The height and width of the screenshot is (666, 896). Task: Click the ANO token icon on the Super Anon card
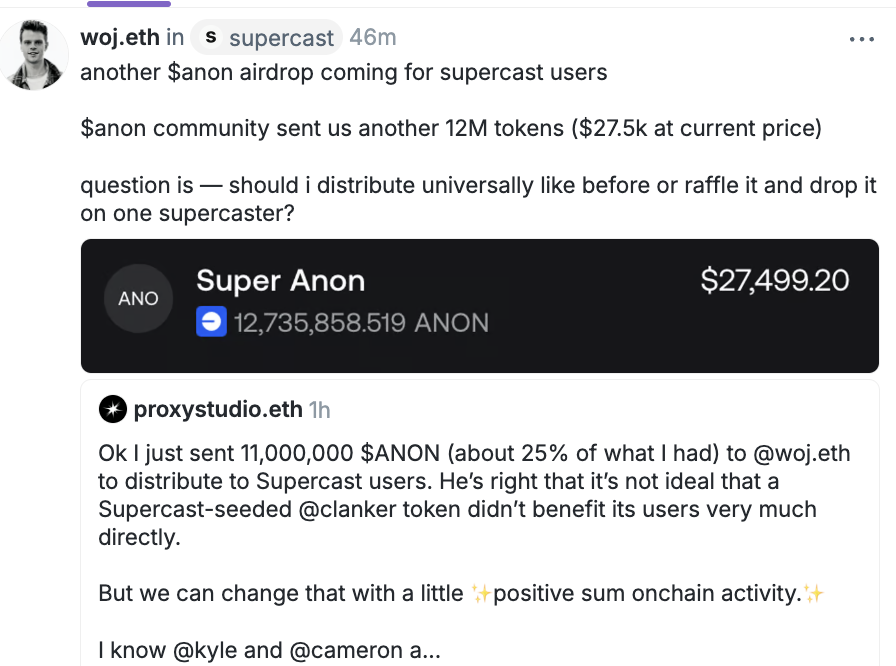point(138,298)
